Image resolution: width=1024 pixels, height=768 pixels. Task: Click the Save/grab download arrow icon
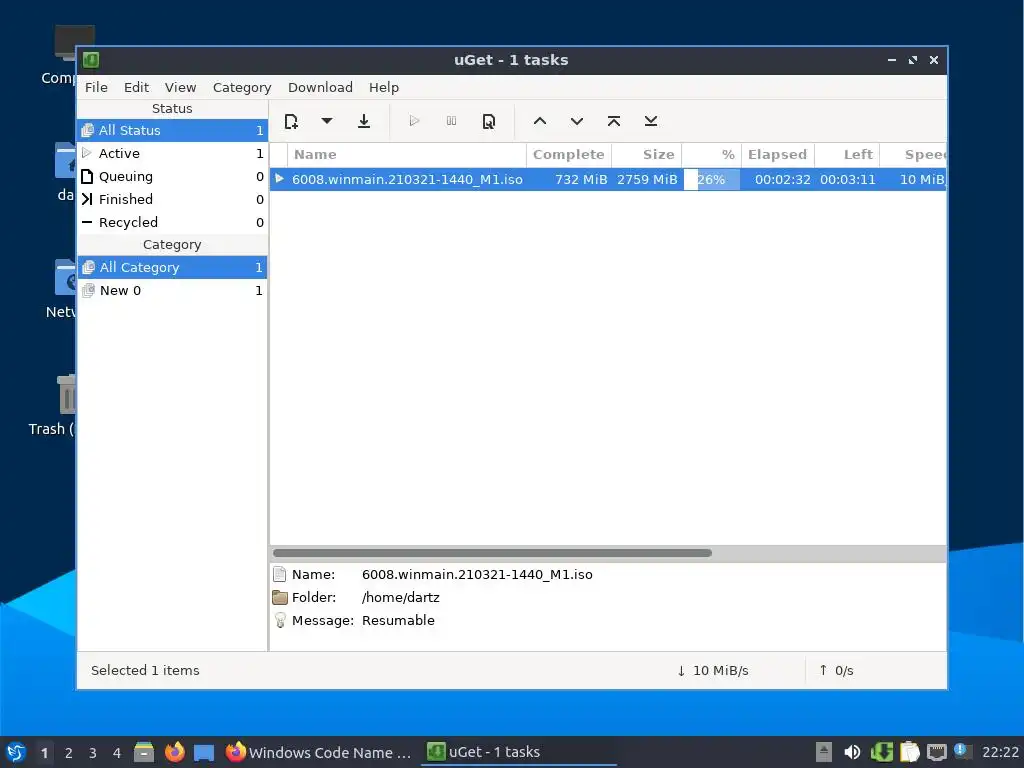(x=364, y=121)
